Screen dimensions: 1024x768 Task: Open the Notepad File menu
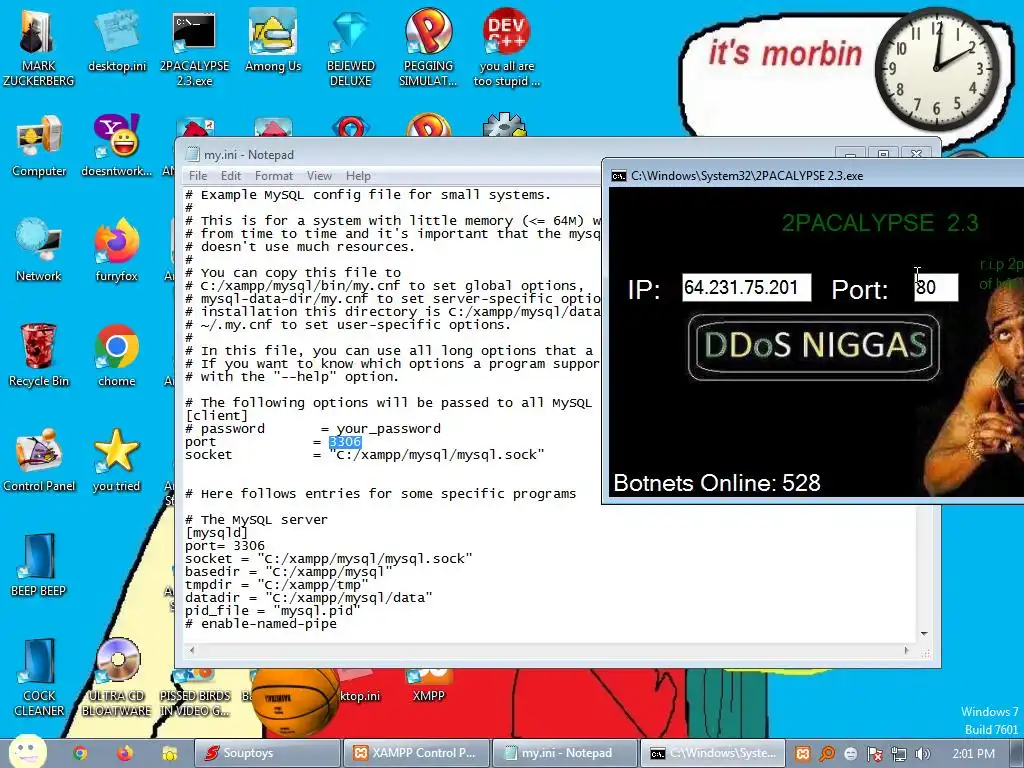[x=198, y=176]
